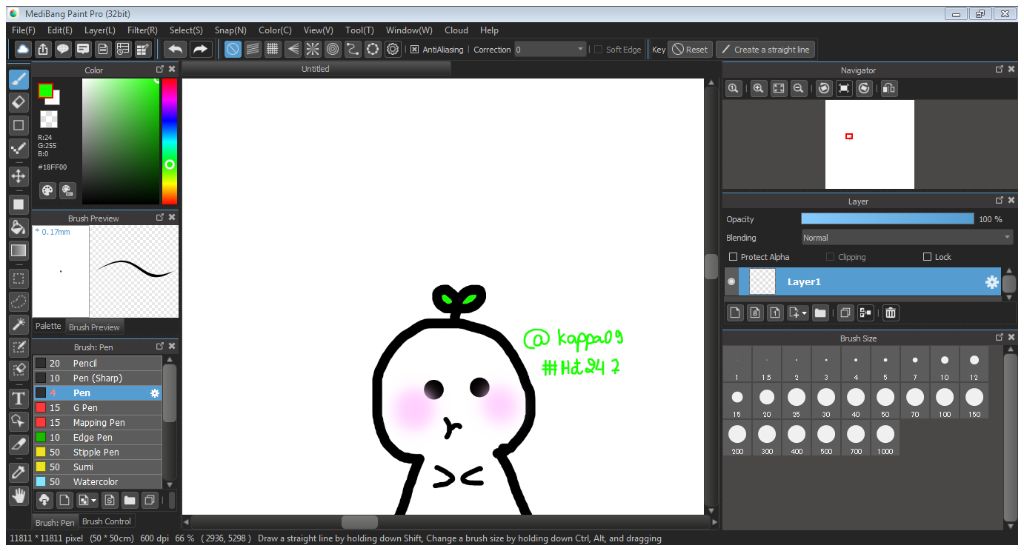1024x551 pixels.
Task: Open the Untitled canvas tab
Action: [315, 69]
